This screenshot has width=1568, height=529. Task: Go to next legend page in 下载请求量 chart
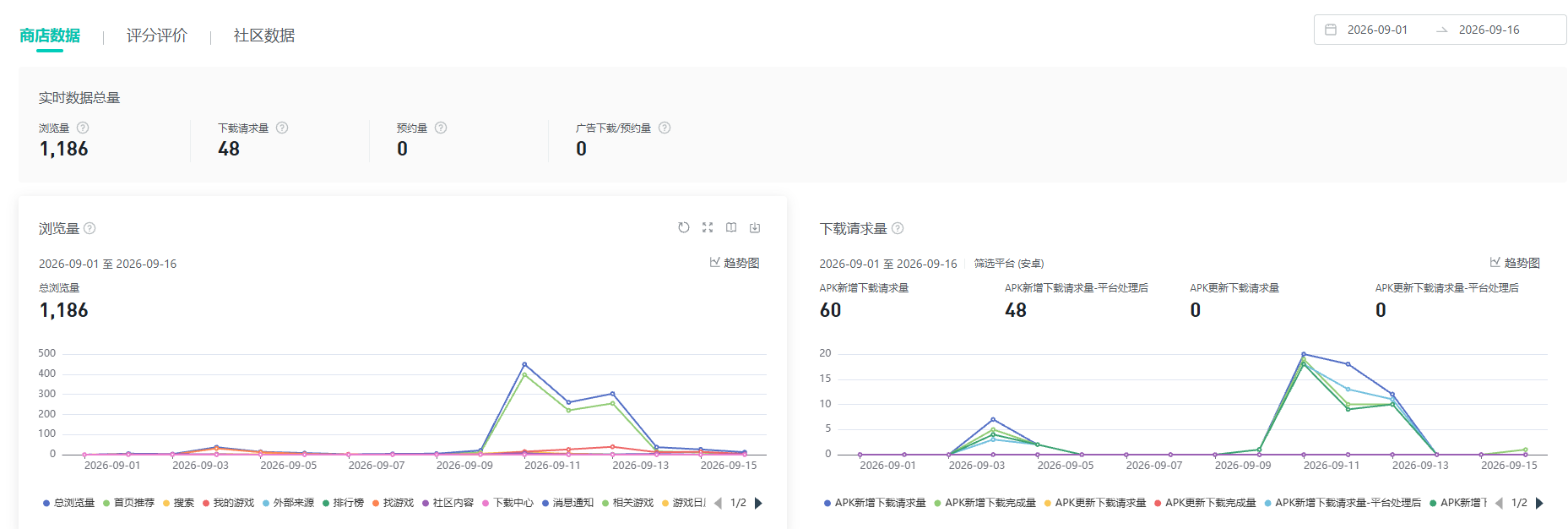1539,503
